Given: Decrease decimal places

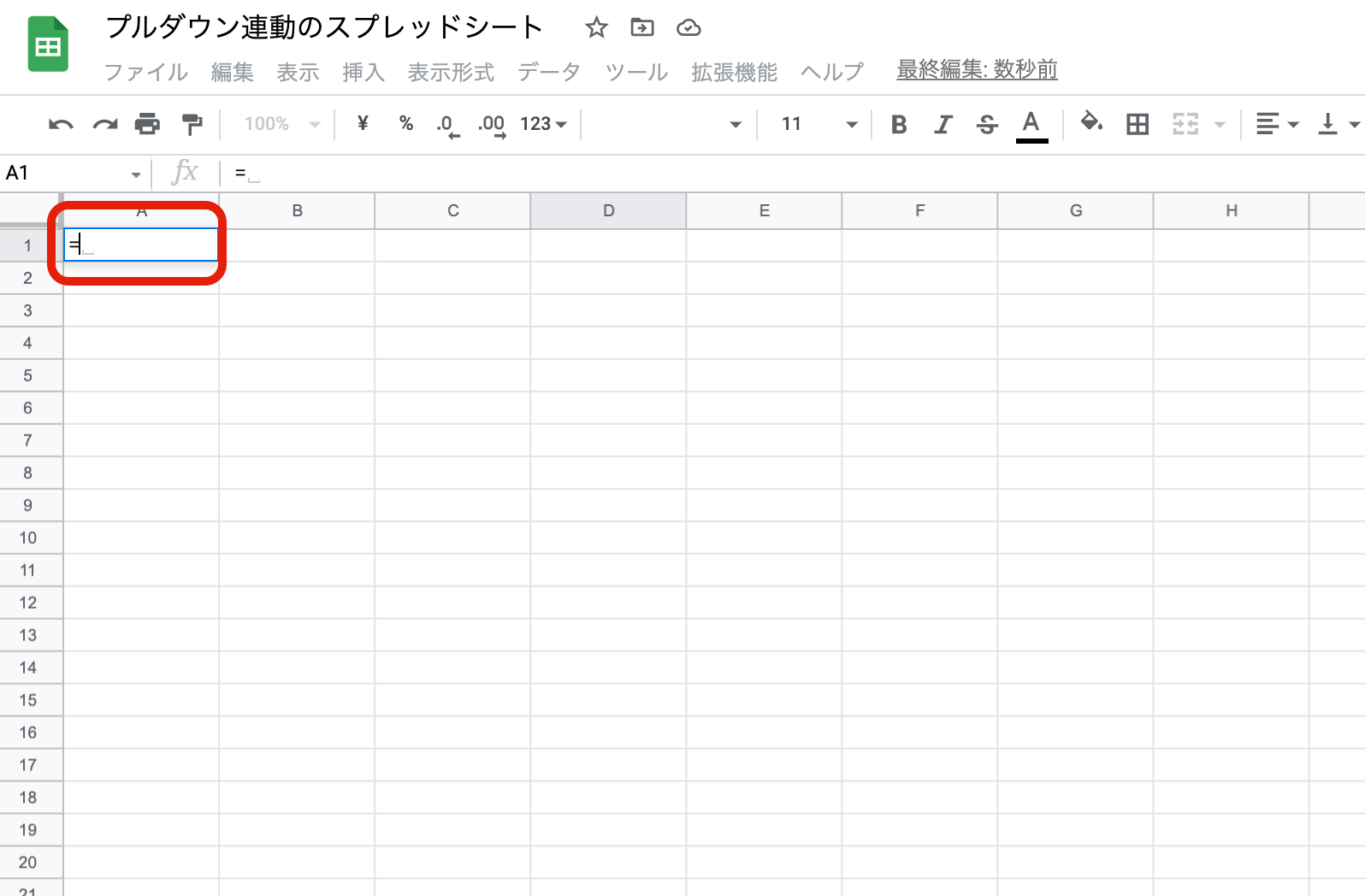Looking at the screenshot, I should (448, 126).
